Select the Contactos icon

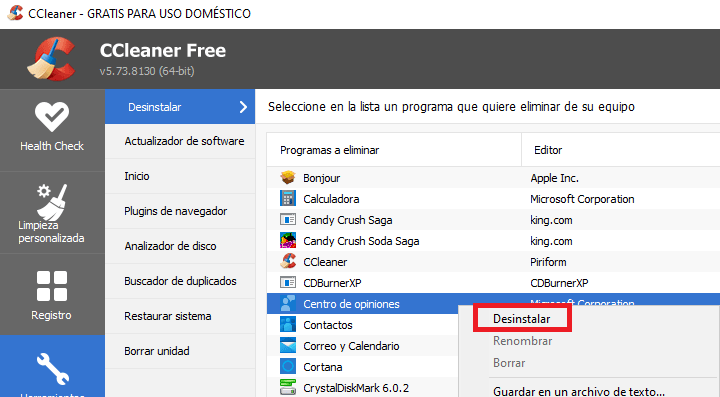(288, 324)
